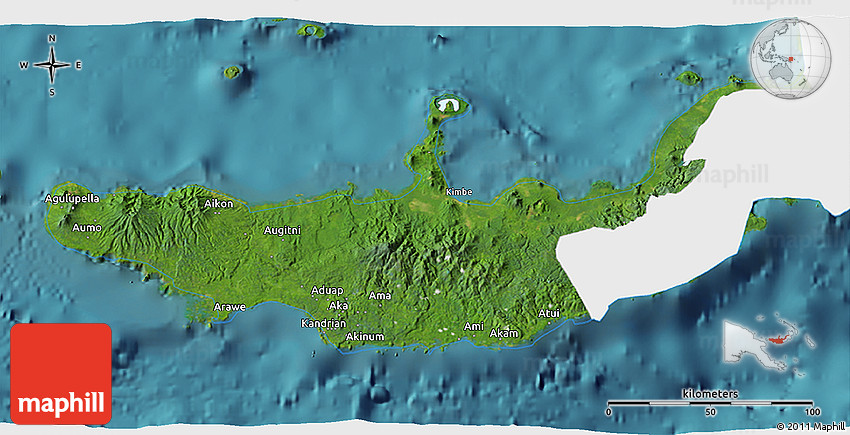Pick the Aikon place label
This screenshot has width=850, height=435.
218,204
